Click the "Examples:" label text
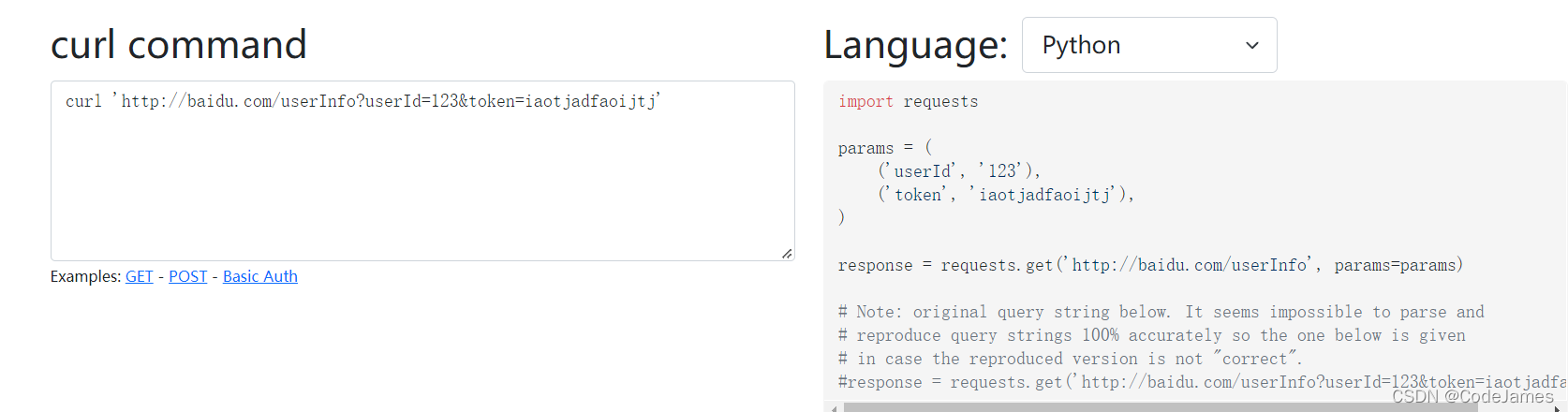The image size is (1568, 412). (85, 276)
